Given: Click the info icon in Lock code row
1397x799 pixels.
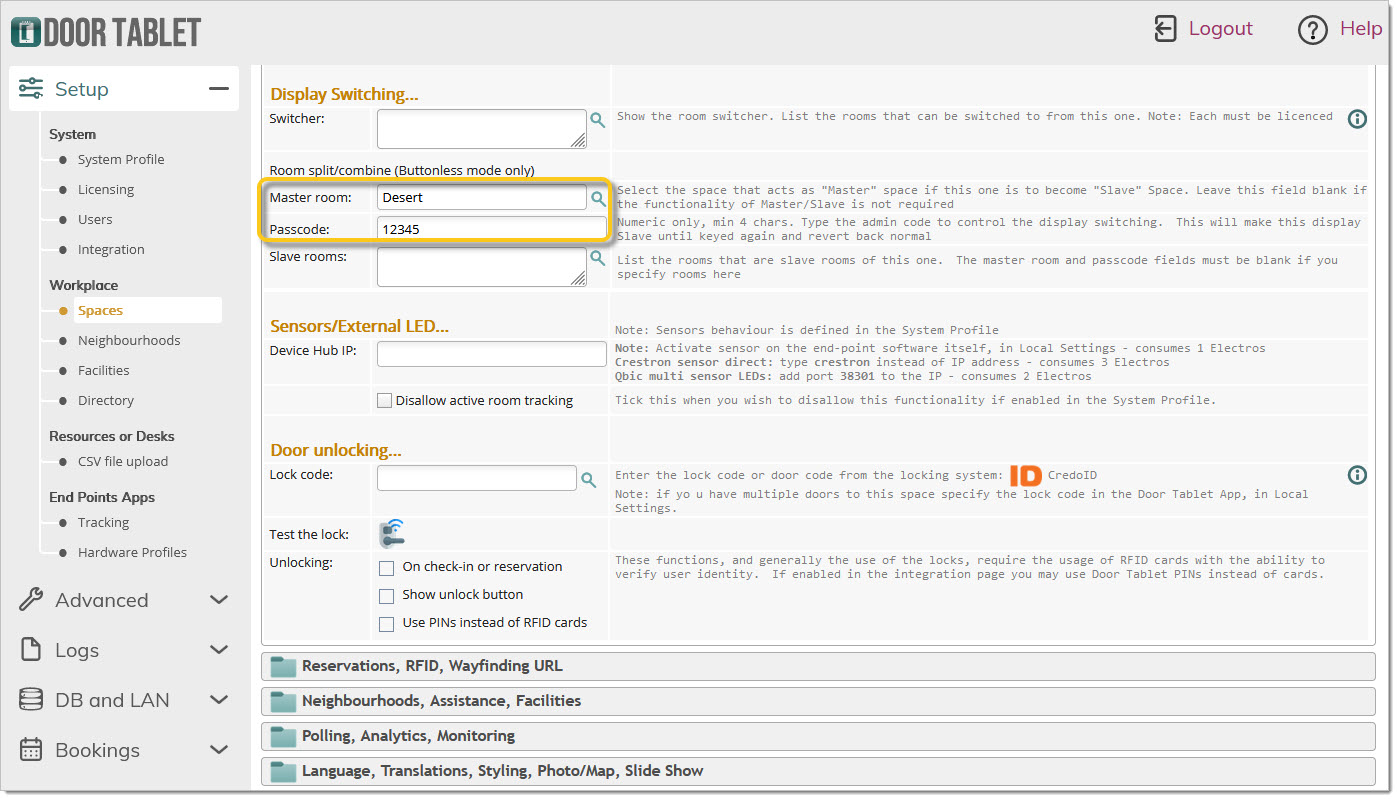Looking at the screenshot, I should (1357, 475).
